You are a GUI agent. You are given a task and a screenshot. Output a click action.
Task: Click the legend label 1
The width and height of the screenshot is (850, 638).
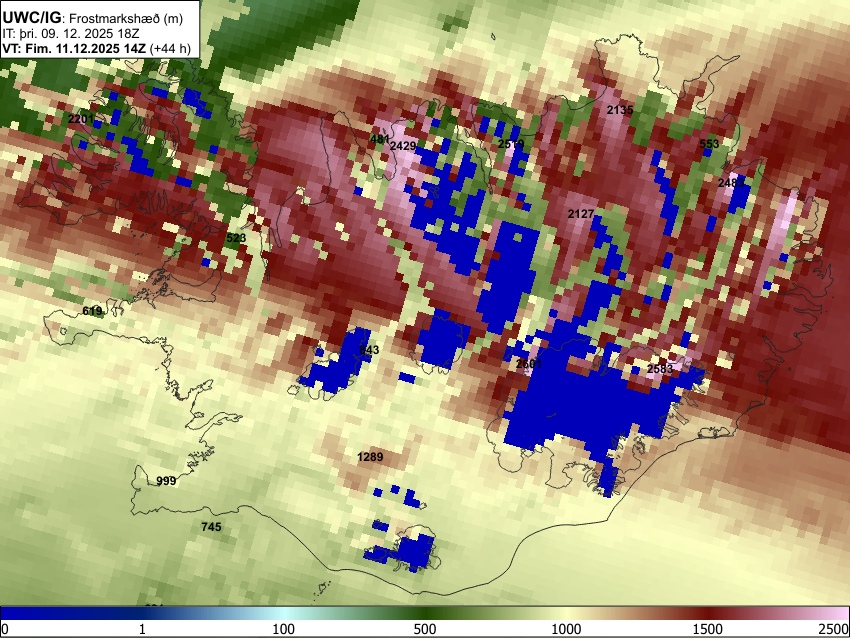point(142,629)
